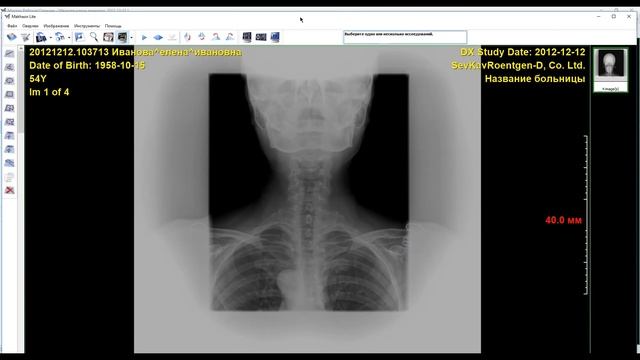Expand the arrow beside the dark folder icon
The height and width of the screenshot is (360, 640).
tap(50, 38)
